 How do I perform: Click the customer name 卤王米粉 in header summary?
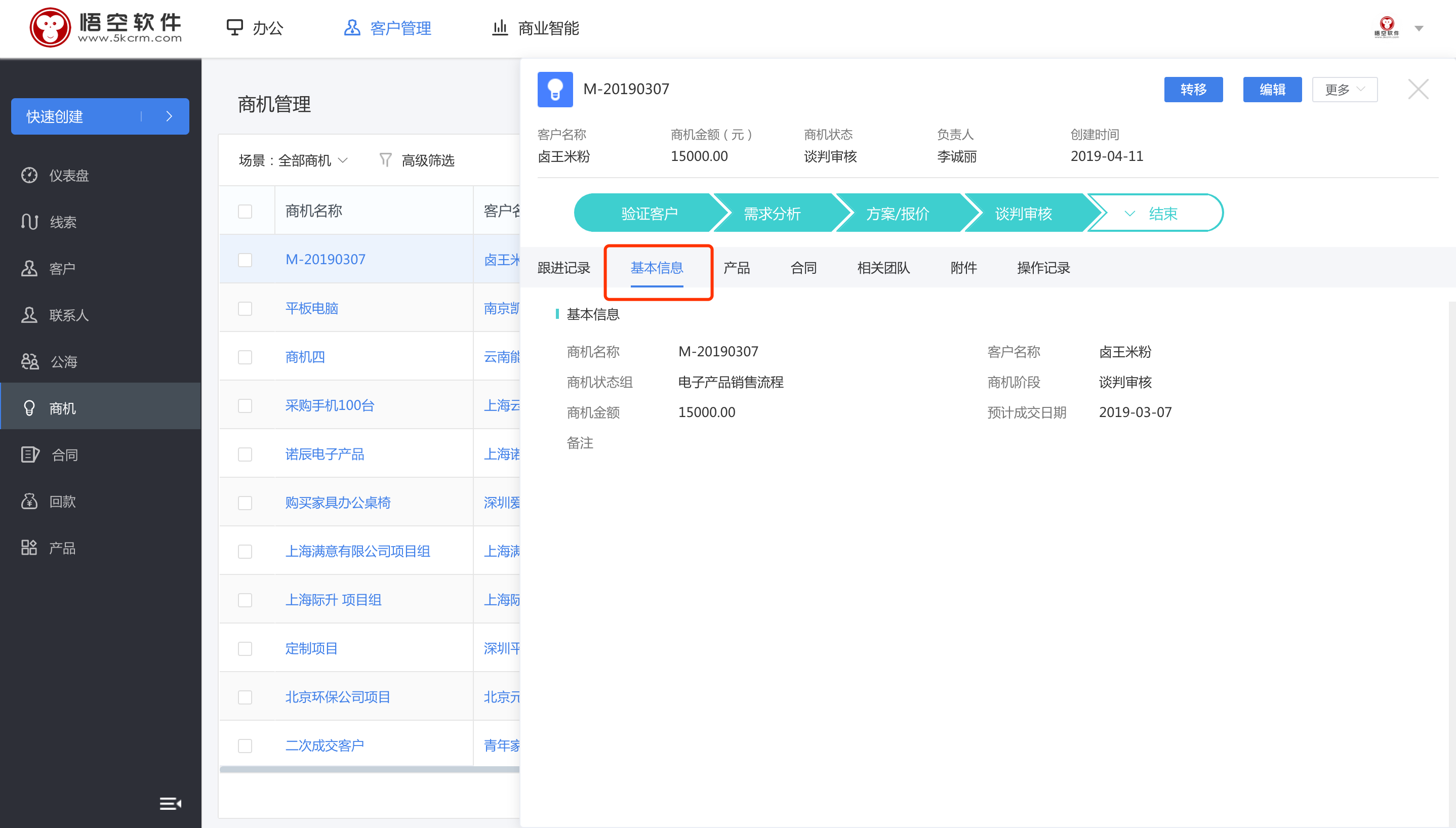[563, 156]
